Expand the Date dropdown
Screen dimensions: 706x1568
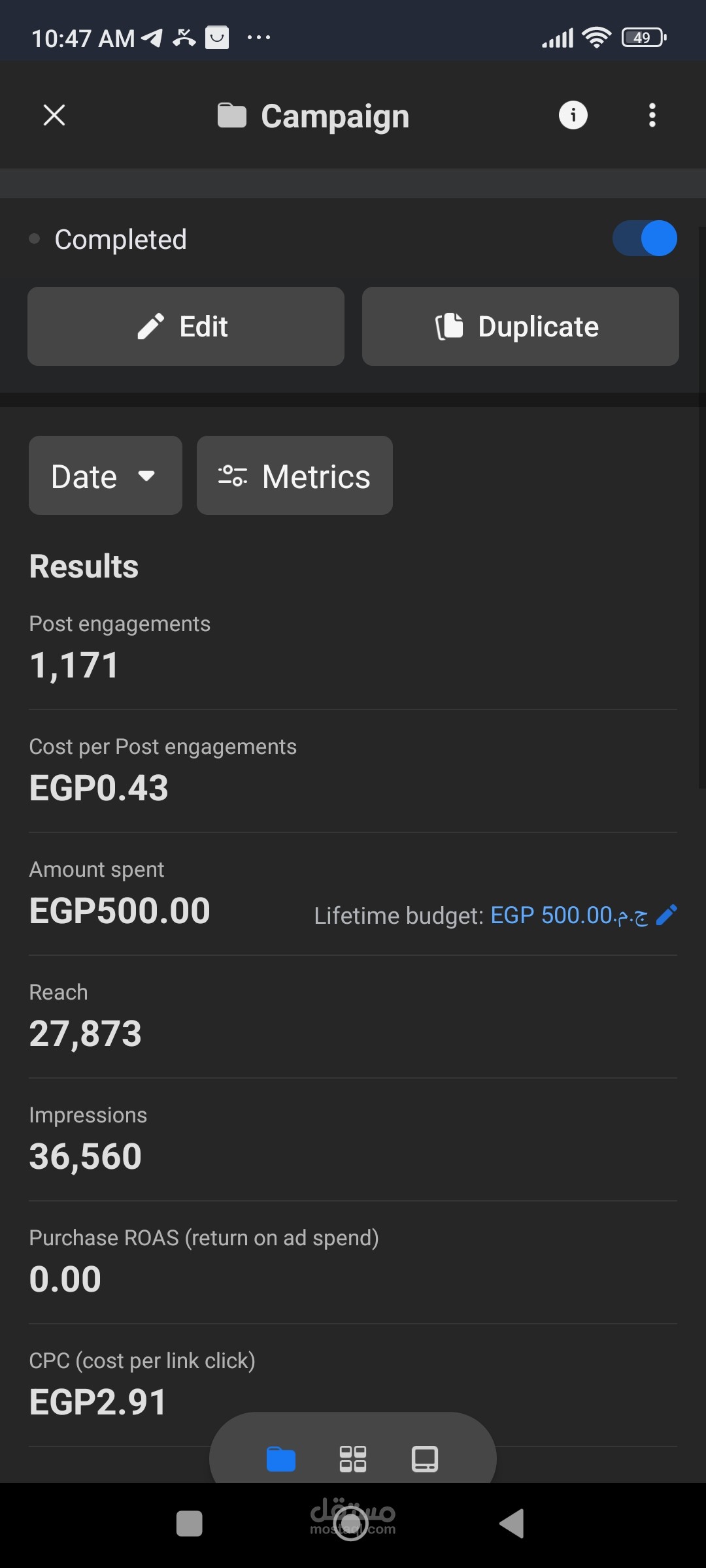click(105, 476)
